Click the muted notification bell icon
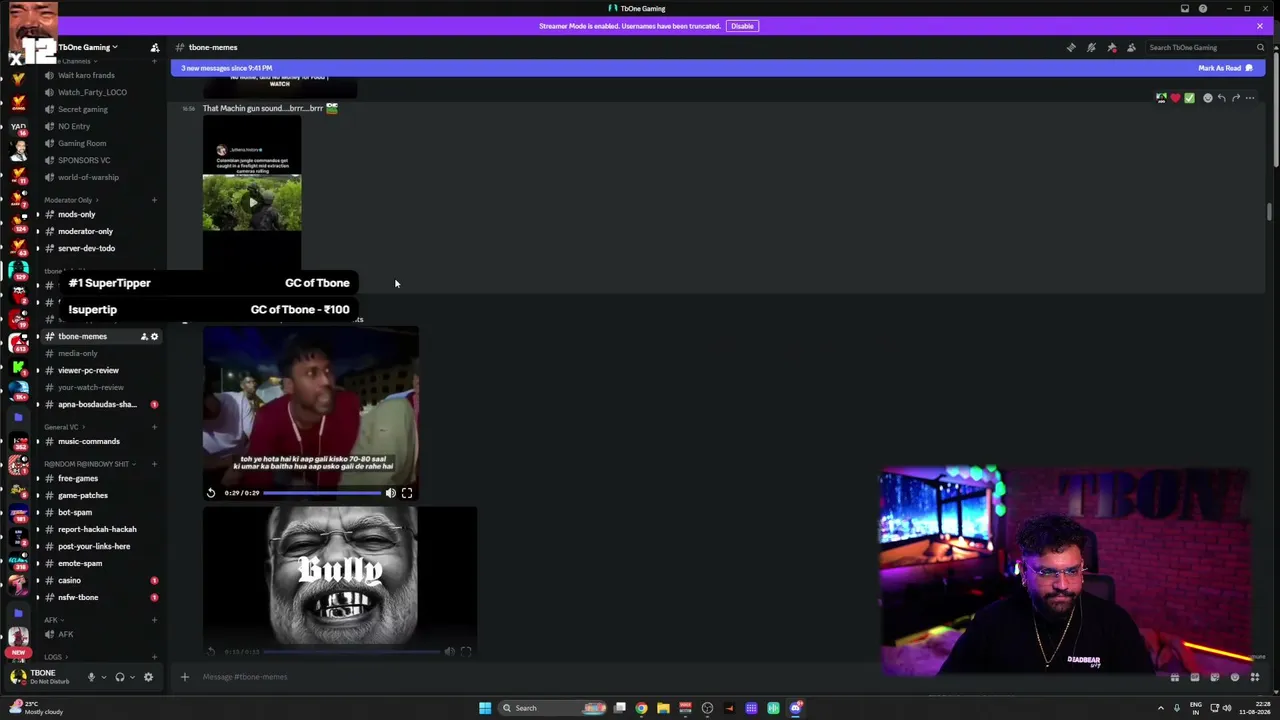Image resolution: width=1280 pixels, height=720 pixels. point(1091,47)
